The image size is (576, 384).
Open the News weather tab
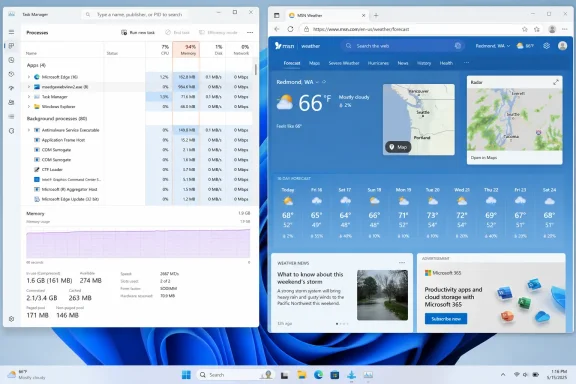[x=403, y=63]
